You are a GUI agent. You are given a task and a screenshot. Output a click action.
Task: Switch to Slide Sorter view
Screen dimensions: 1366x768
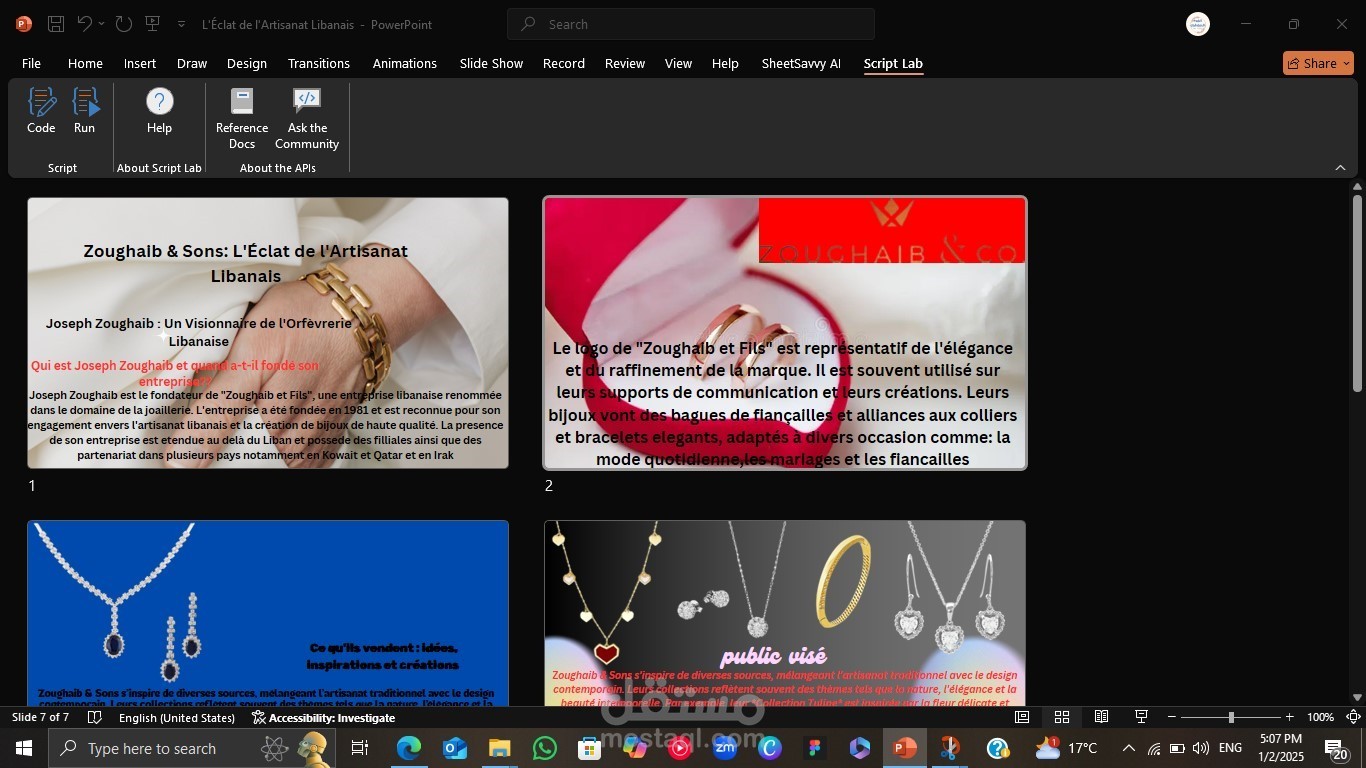point(1062,717)
